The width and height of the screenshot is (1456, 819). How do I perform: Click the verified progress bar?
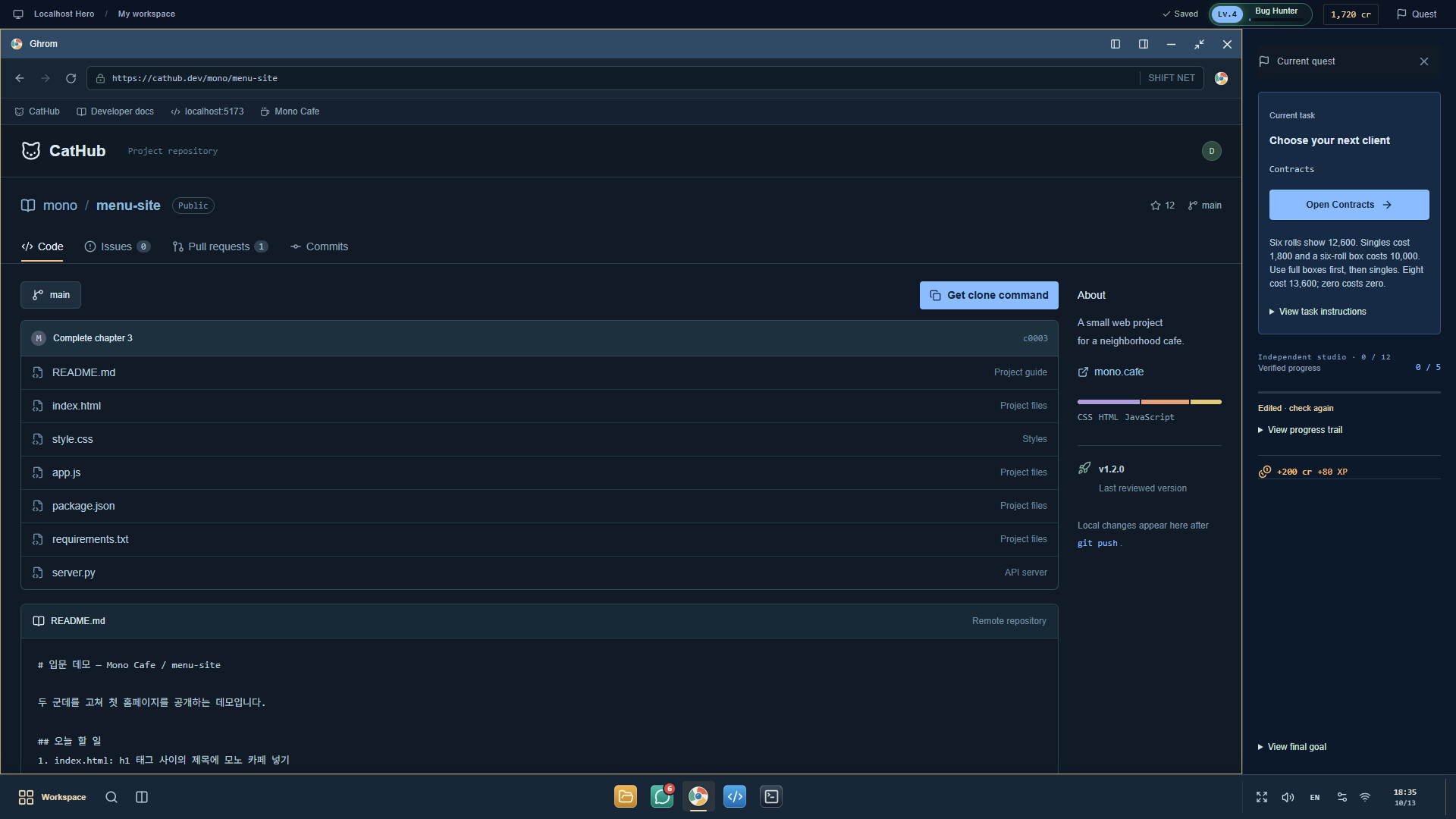pyautogui.click(x=1349, y=392)
